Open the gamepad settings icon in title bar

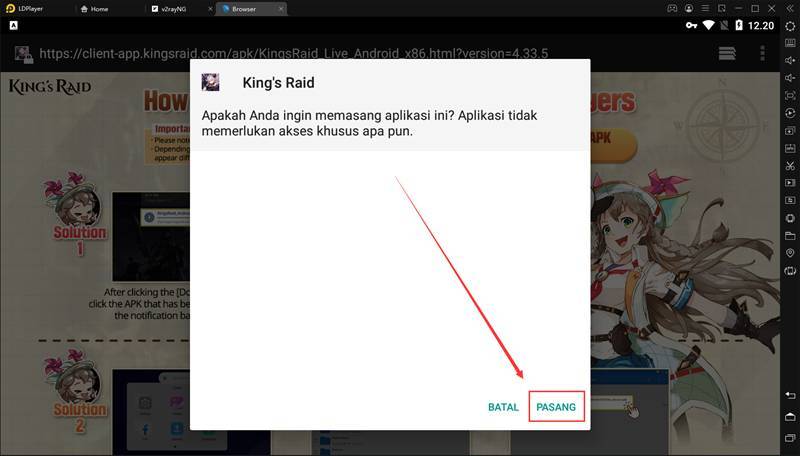[672, 9]
